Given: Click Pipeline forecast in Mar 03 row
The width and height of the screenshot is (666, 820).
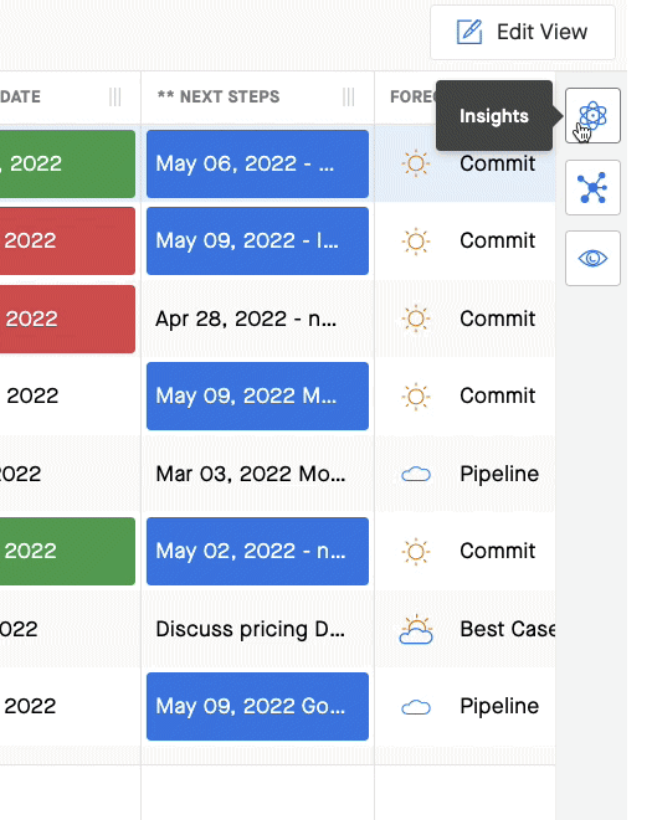Looking at the screenshot, I should 499,474.
